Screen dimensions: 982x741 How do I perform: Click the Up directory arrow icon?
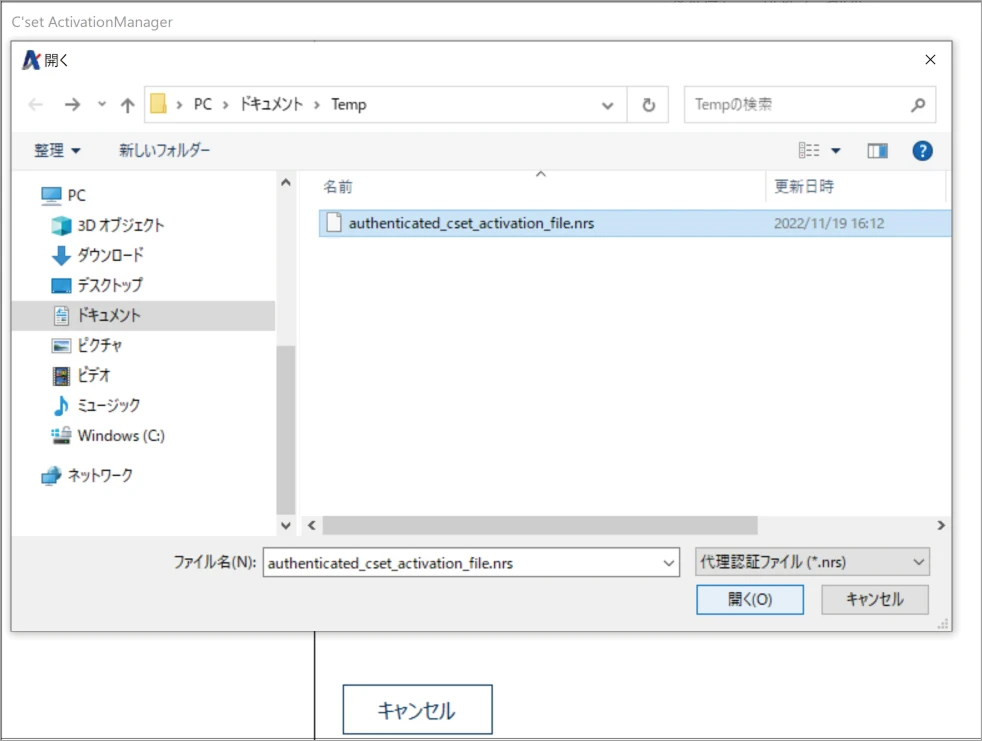(127, 105)
